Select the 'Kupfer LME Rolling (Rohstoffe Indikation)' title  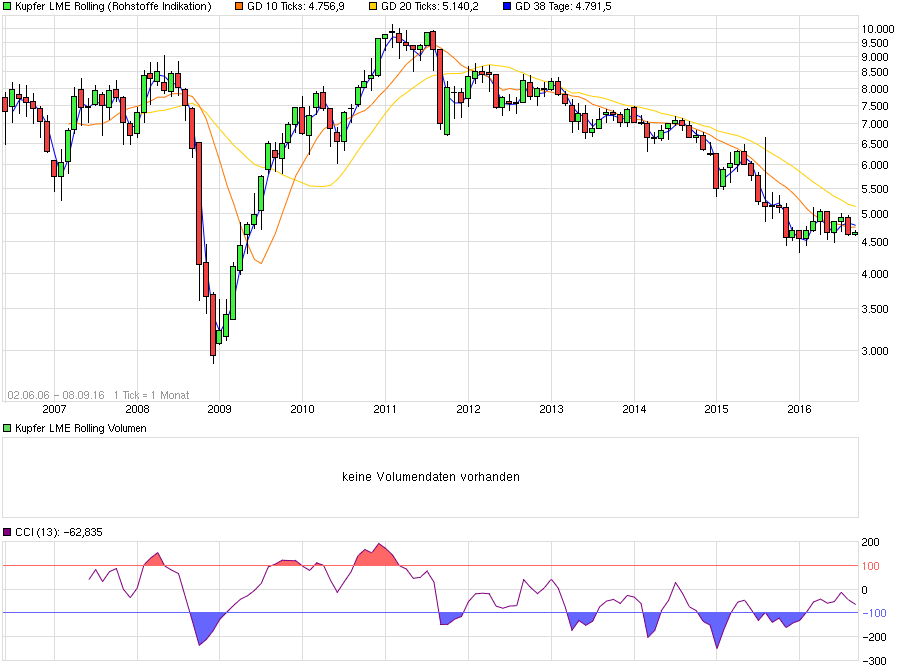click(x=113, y=7)
